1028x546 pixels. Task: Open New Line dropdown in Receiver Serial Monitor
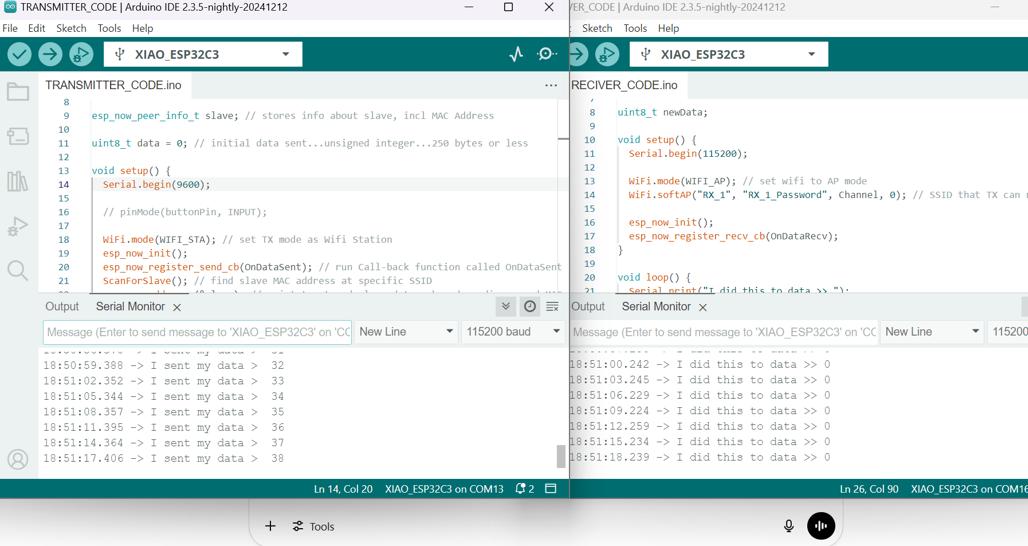coord(932,332)
